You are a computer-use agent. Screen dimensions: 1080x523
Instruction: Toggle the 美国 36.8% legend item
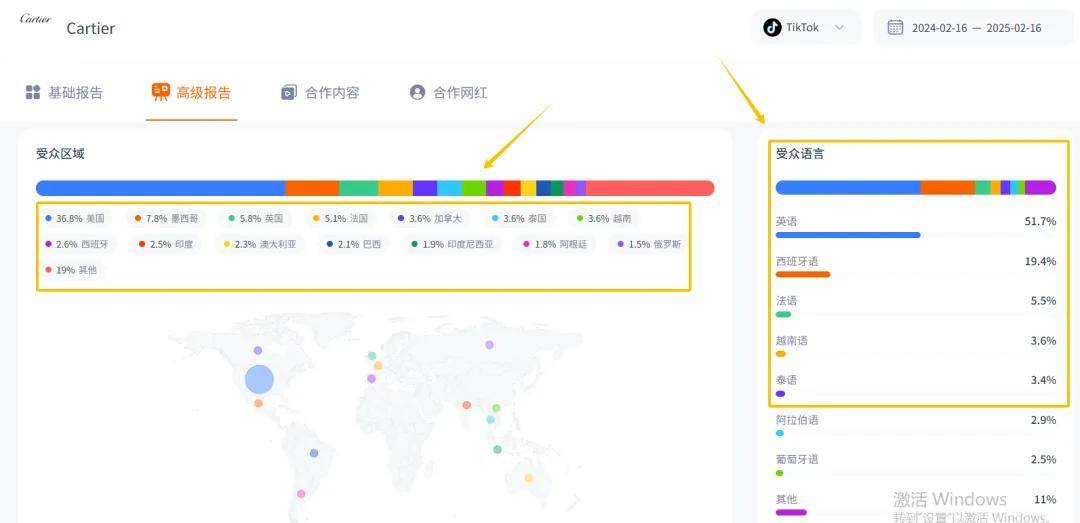(x=75, y=218)
